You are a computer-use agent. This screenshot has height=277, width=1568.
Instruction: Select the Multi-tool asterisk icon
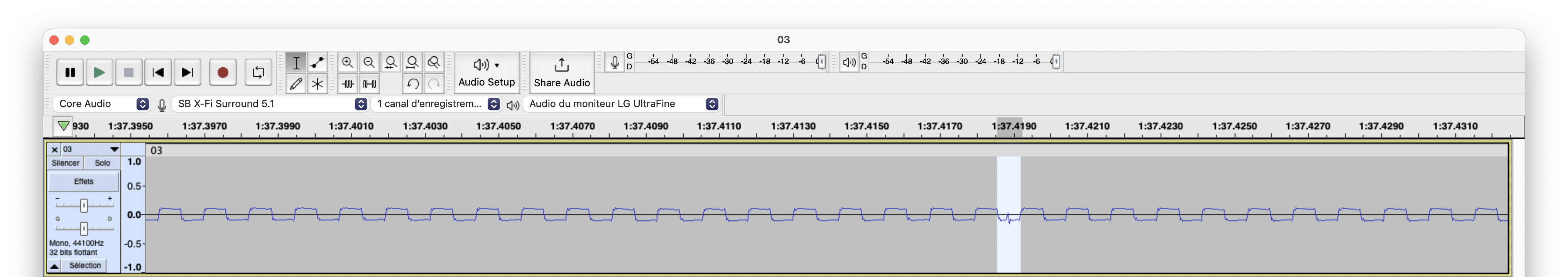[317, 84]
